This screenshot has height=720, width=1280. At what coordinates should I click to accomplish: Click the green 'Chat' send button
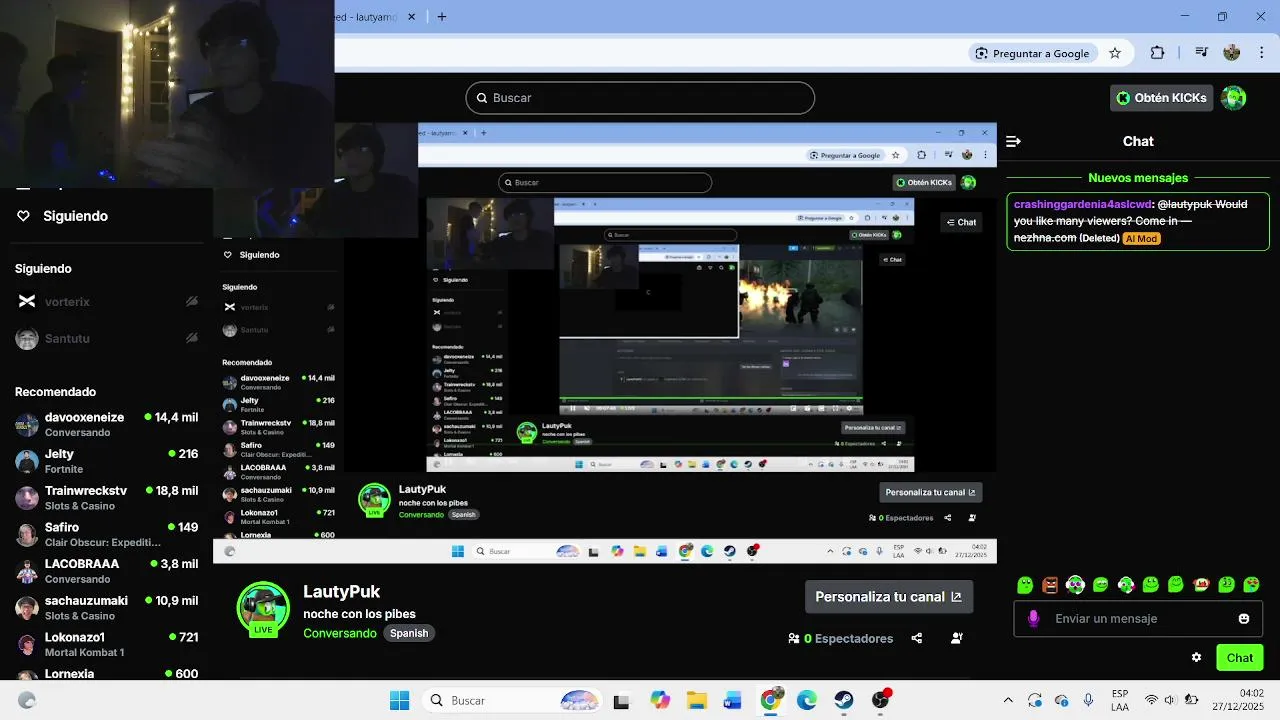1240,658
